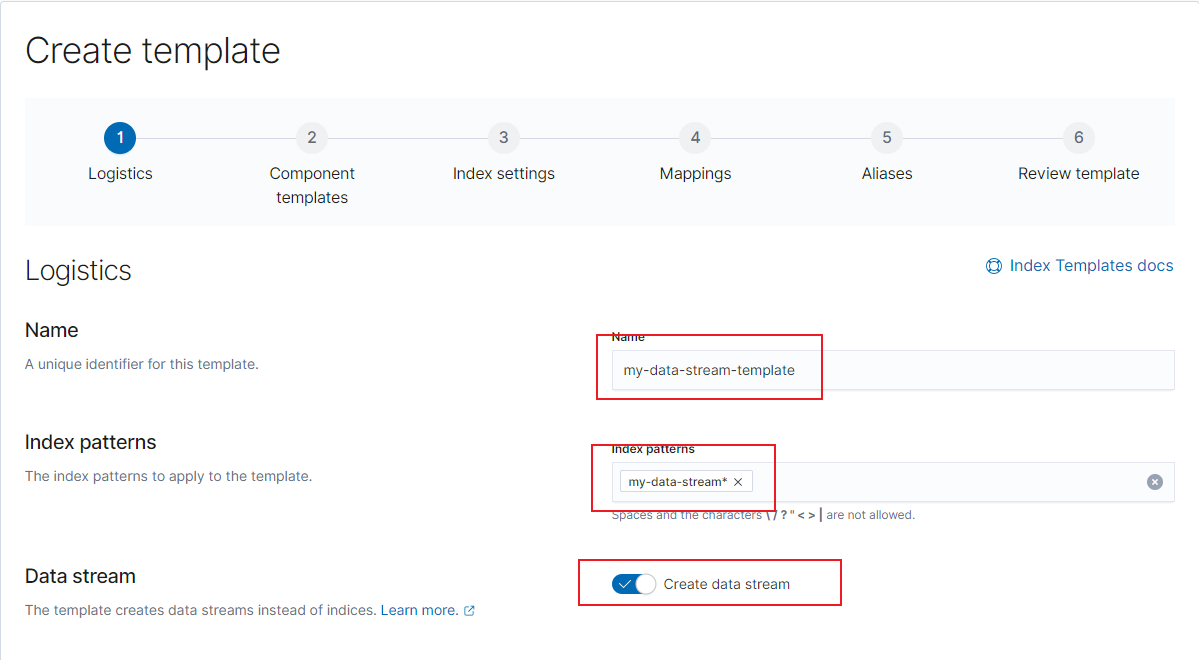The width and height of the screenshot is (1199, 660).
Task: Follow the Learn more data stream link
Action: point(419,610)
